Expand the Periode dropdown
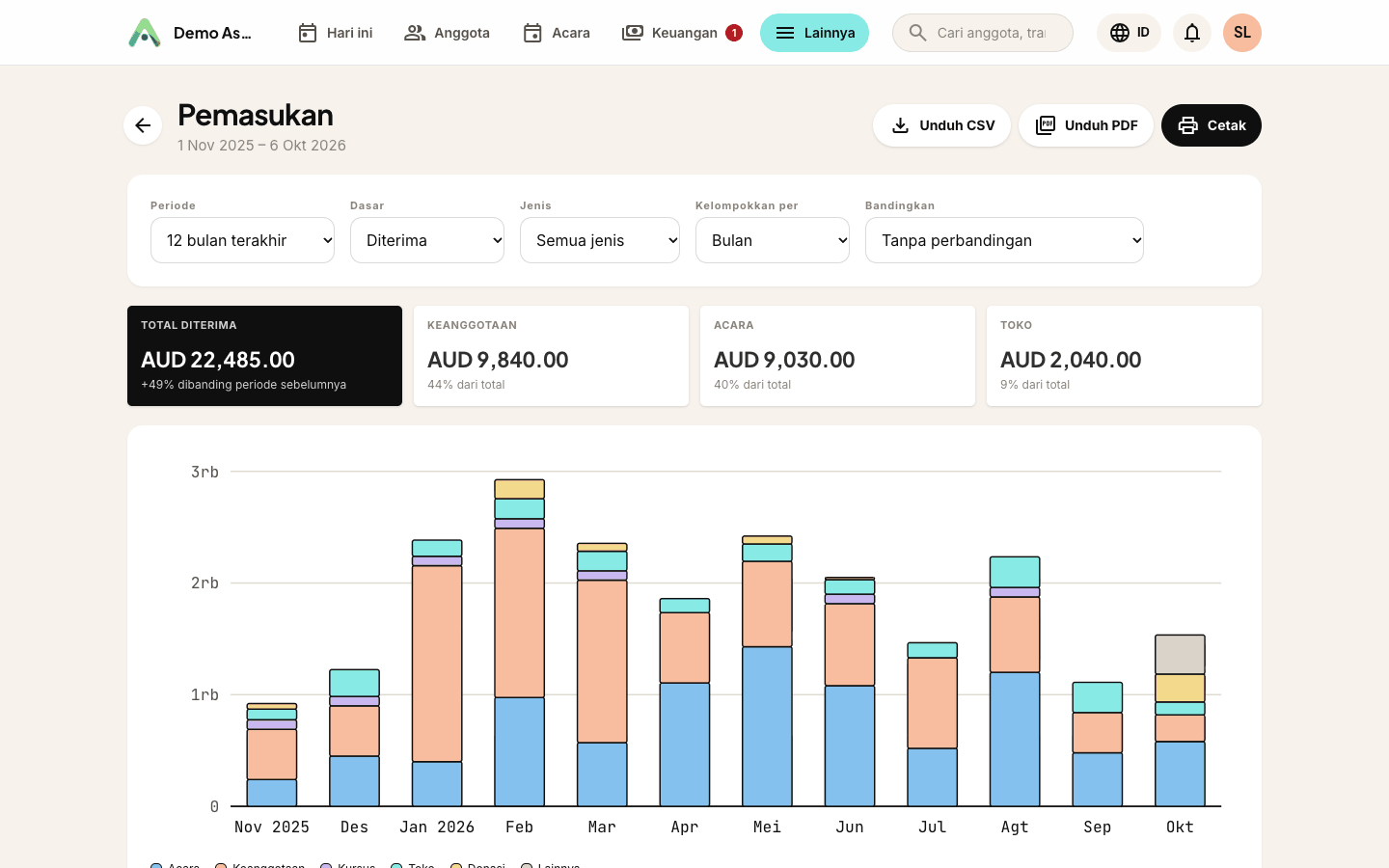This screenshot has width=1389, height=868. coord(242,240)
